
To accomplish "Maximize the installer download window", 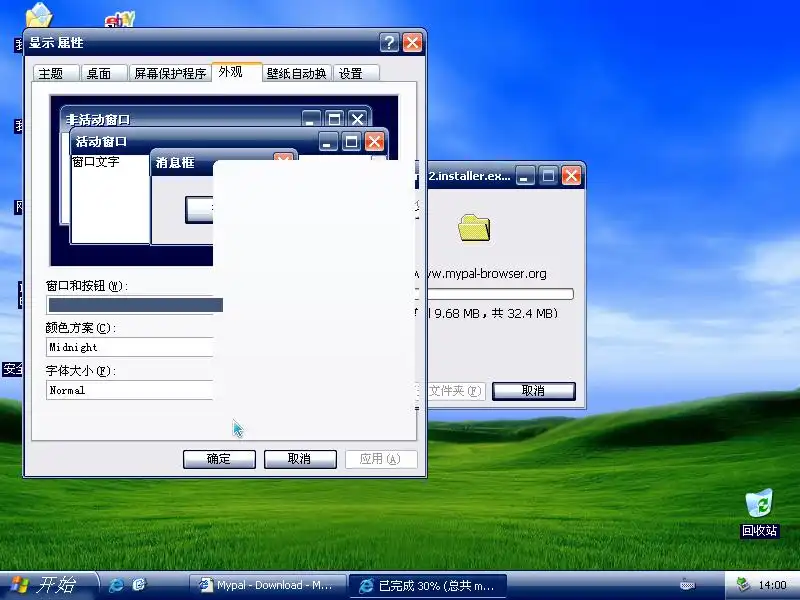I will tap(548, 176).
